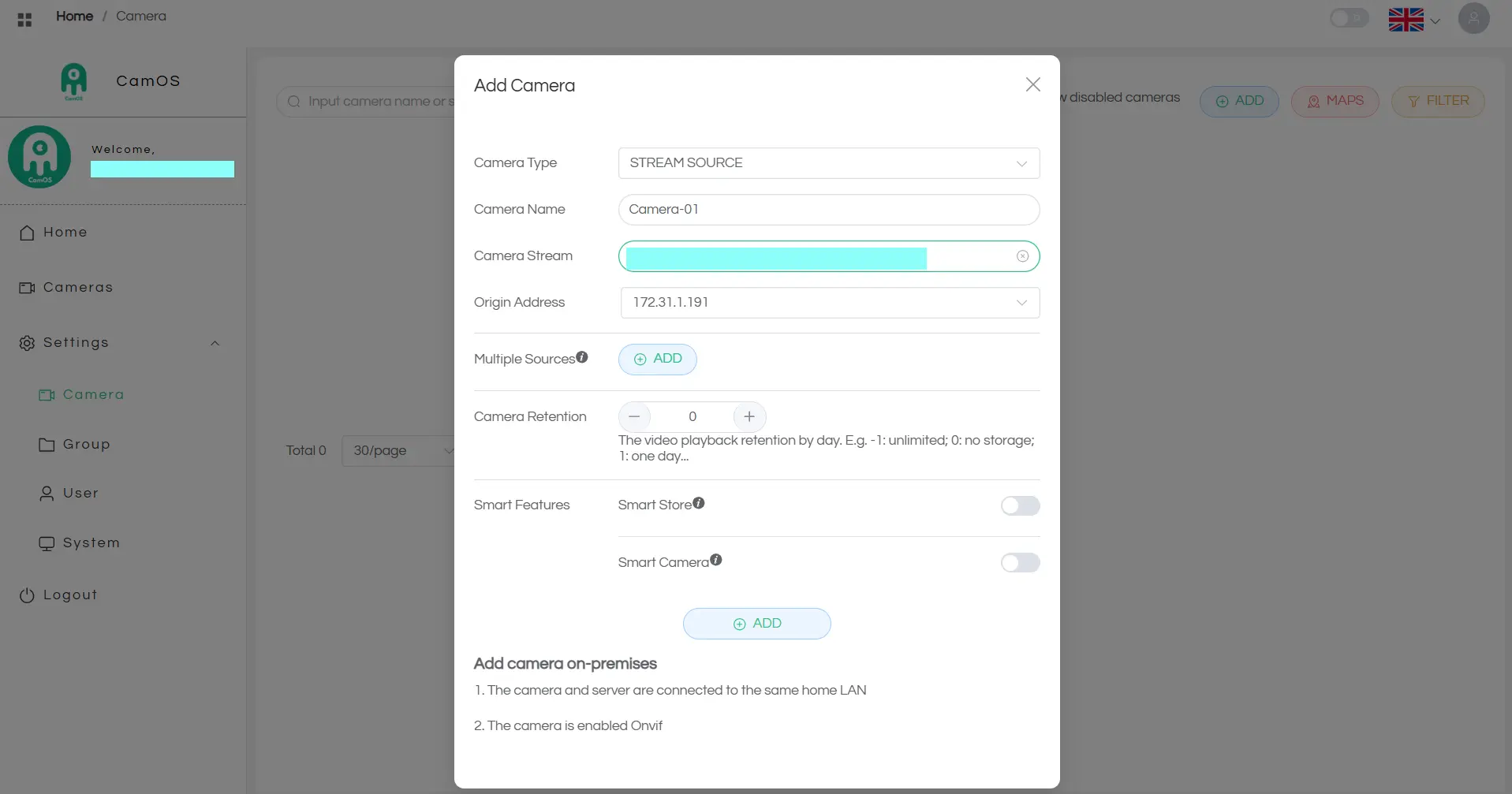Image resolution: width=1512 pixels, height=794 pixels.
Task: Decrease Camera Retention value
Action: [x=634, y=416]
